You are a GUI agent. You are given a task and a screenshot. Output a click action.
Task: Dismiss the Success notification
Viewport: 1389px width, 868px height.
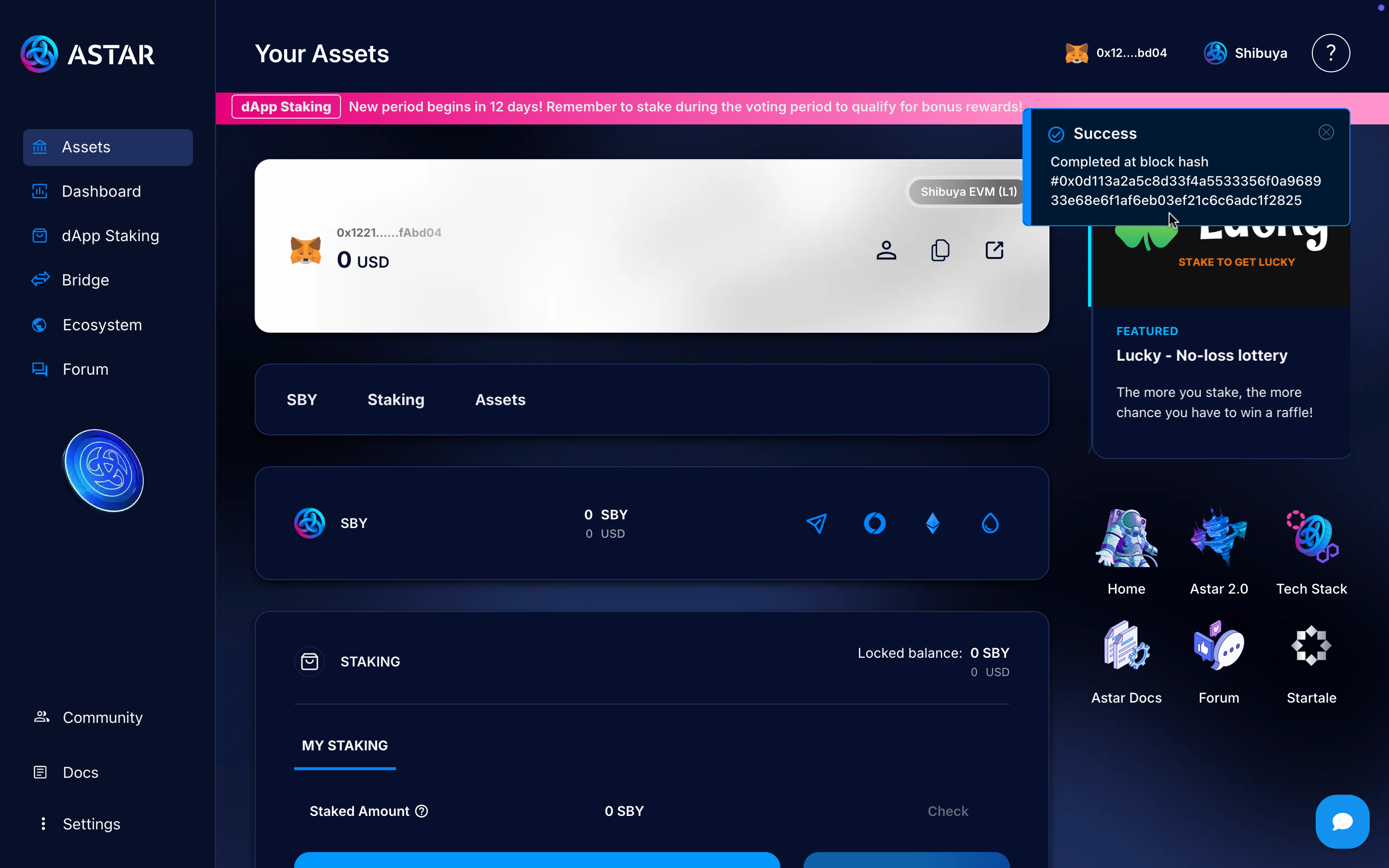click(x=1326, y=133)
